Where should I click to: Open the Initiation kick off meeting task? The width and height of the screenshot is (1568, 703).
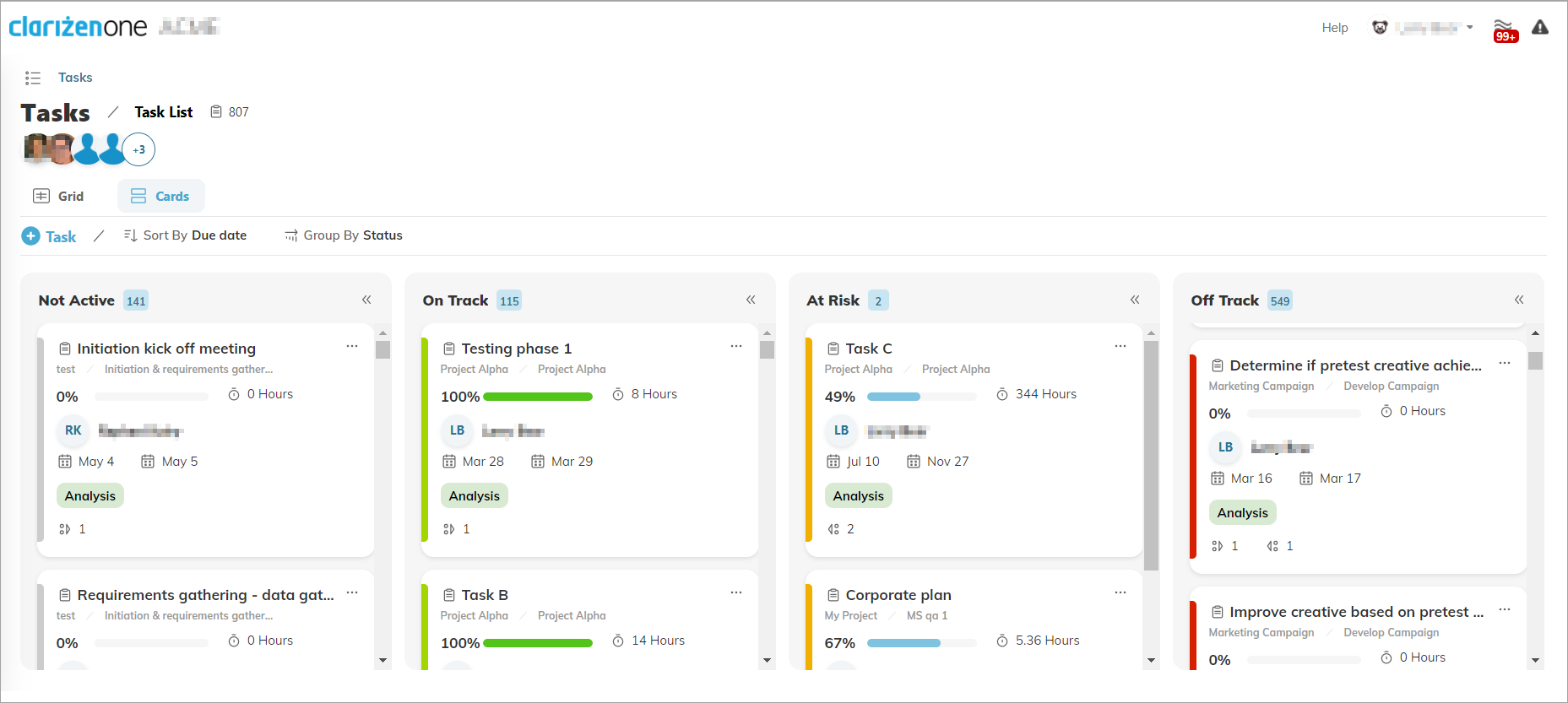[166, 349]
